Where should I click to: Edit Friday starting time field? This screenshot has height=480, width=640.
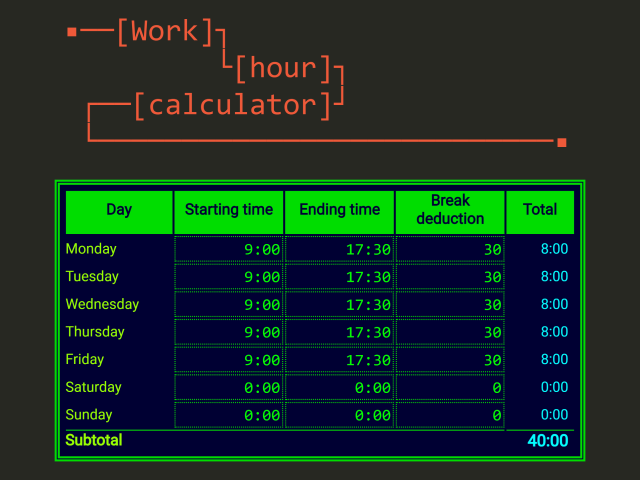coord(229,360)
